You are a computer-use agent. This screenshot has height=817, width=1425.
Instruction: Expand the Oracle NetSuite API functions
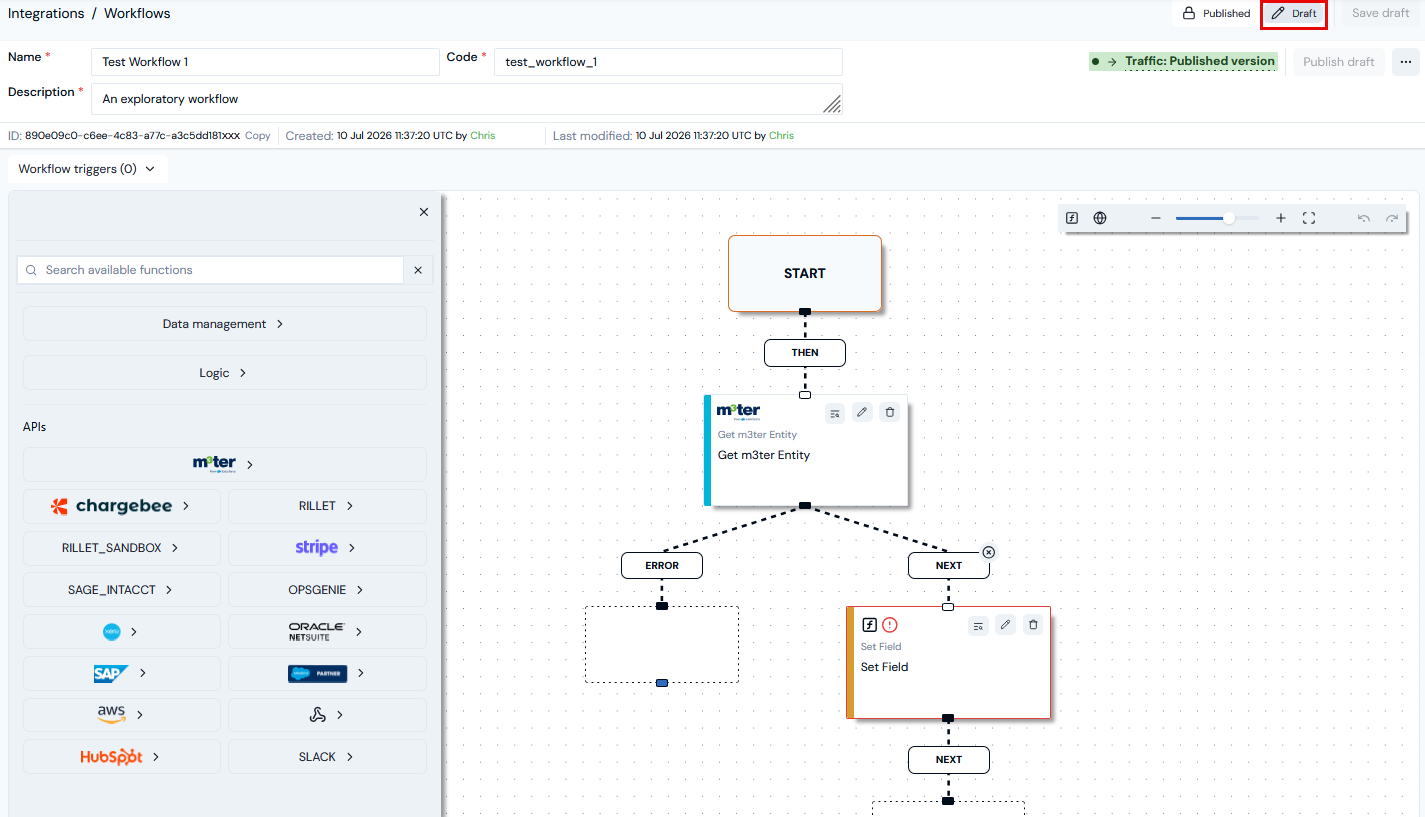click(327, 632)
